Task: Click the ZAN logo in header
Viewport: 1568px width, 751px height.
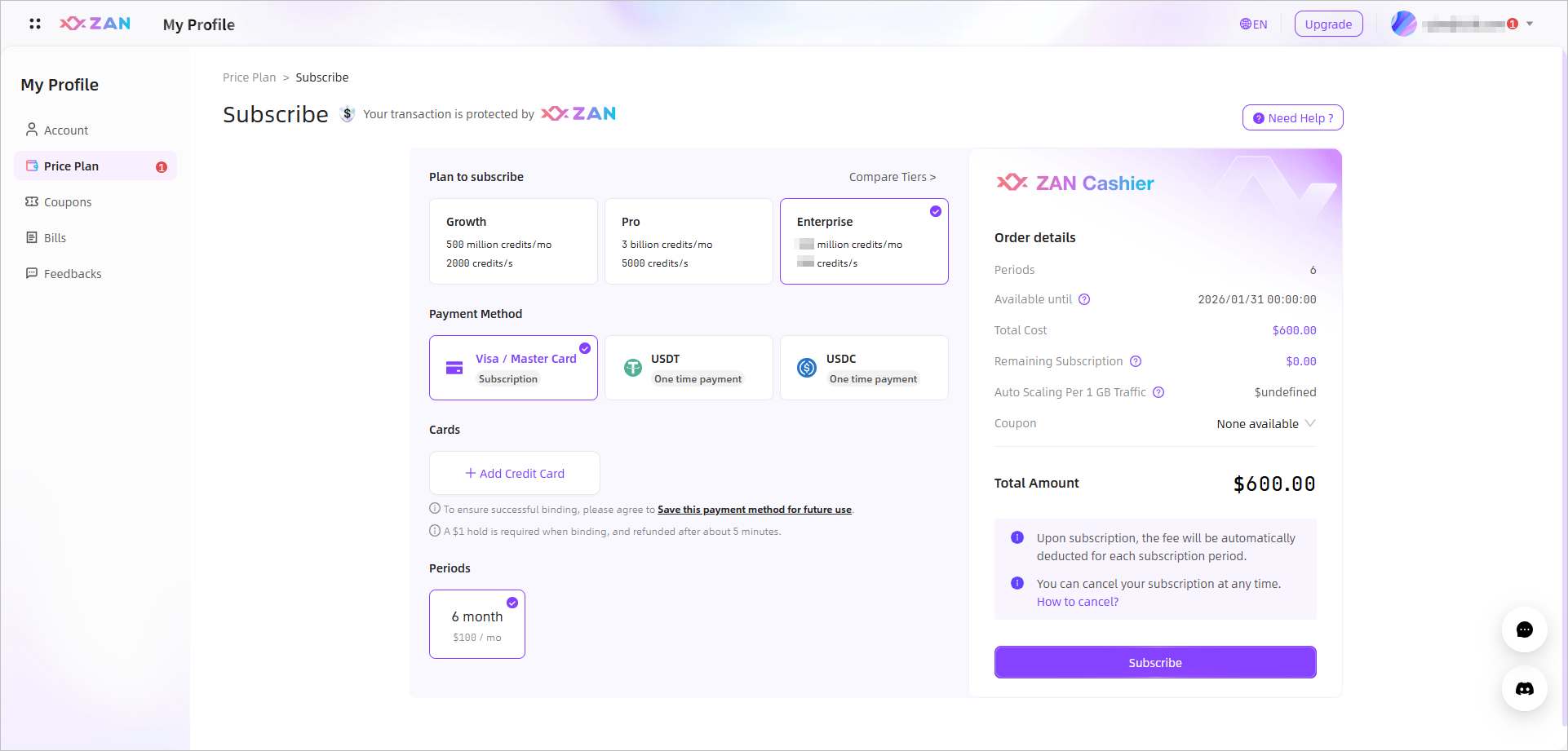Action: (95, 24)
